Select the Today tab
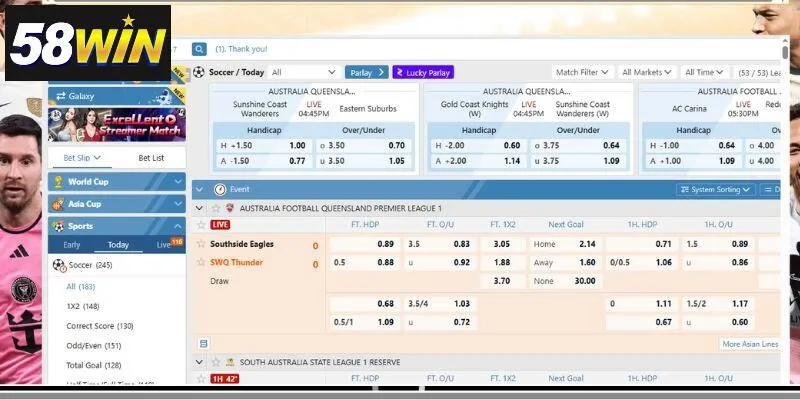The width and height of the screenshot is (800, 400). [118, 245]
